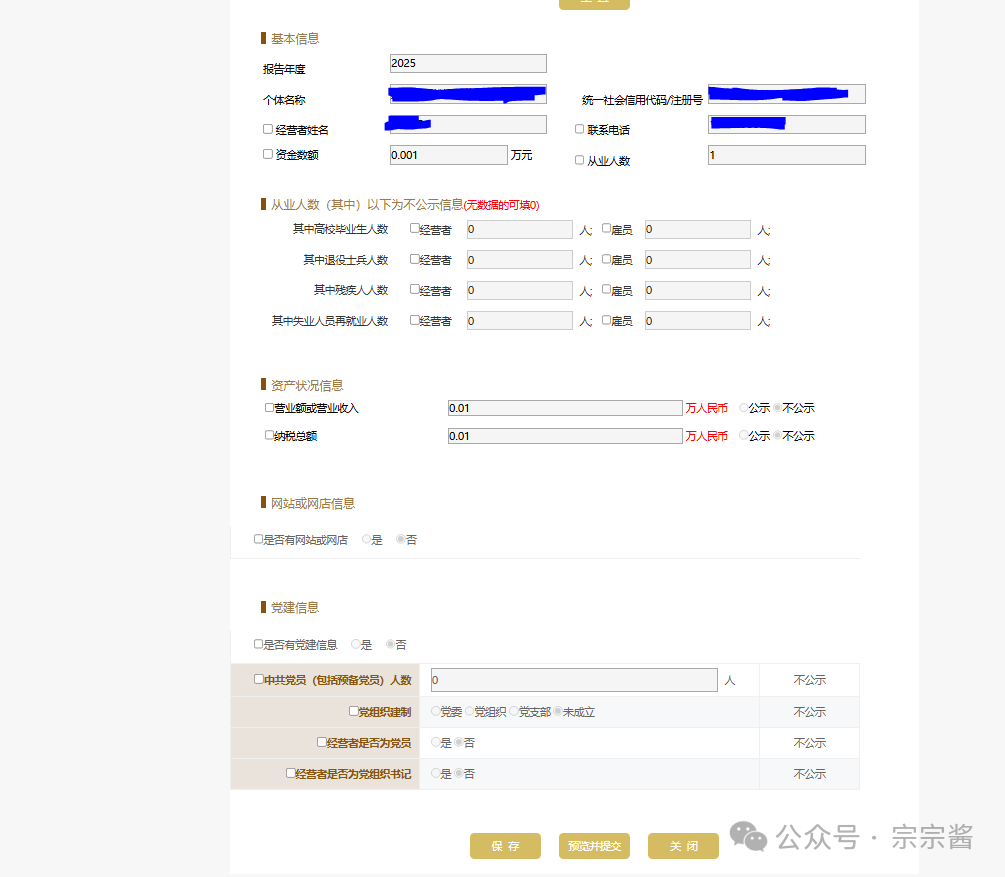Viewport: 1005px width, 877px height.
Task: Check the 经营者姓名 checkbox
Action: pyautogui.click(x=268, y=129)
